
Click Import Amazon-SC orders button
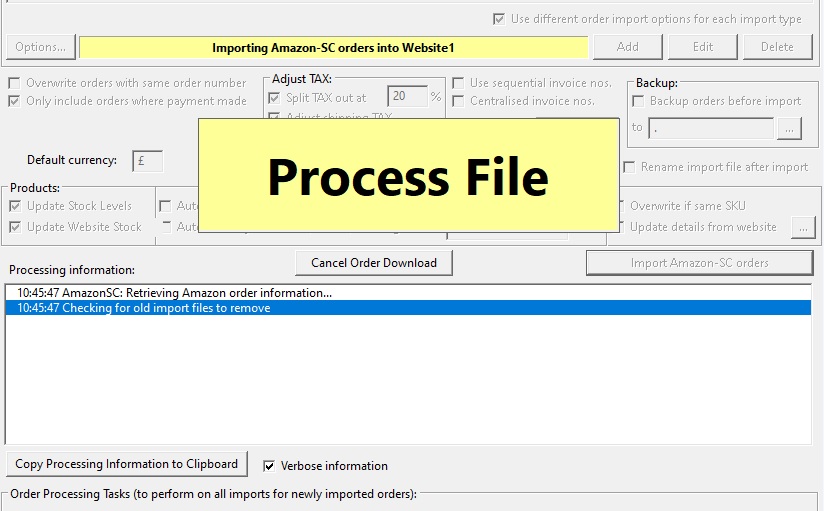(x=699, y=263)
